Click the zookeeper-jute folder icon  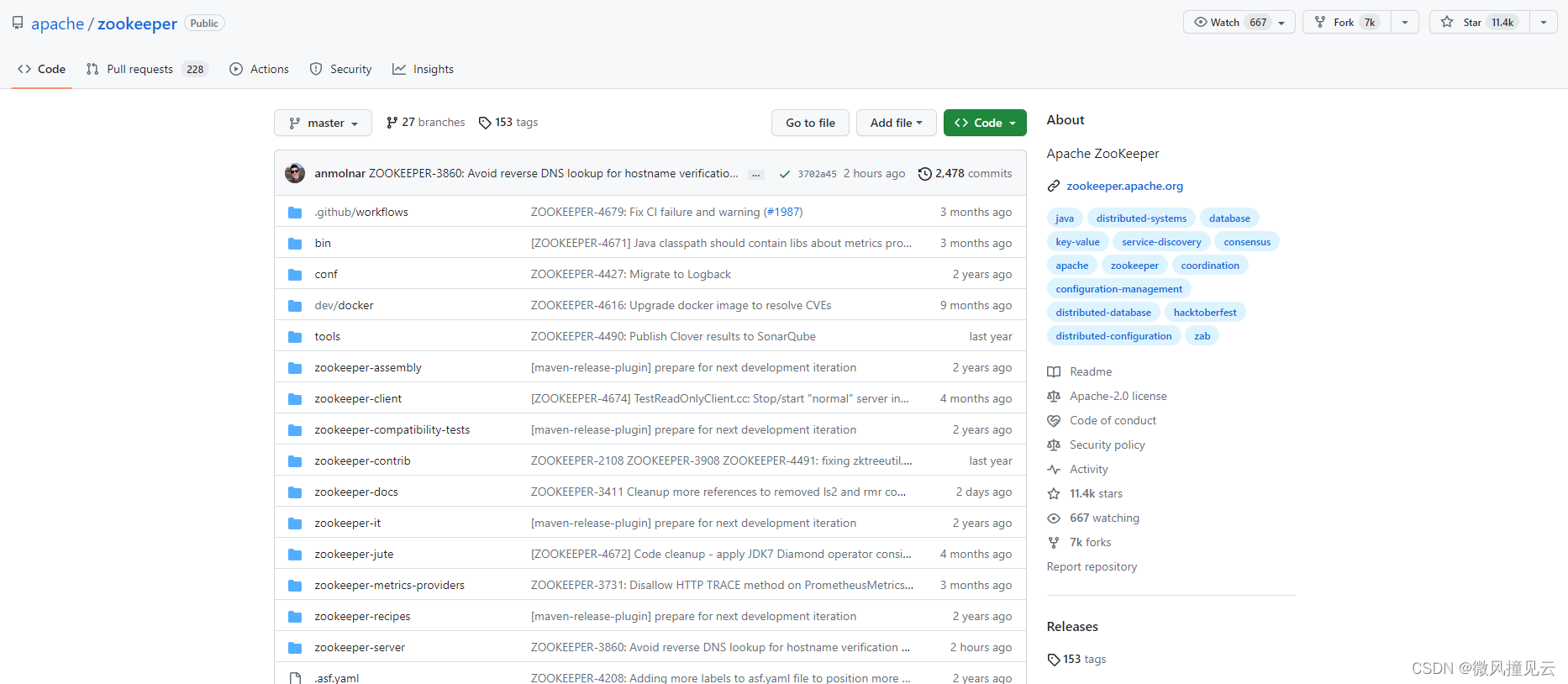pos(295,555)
